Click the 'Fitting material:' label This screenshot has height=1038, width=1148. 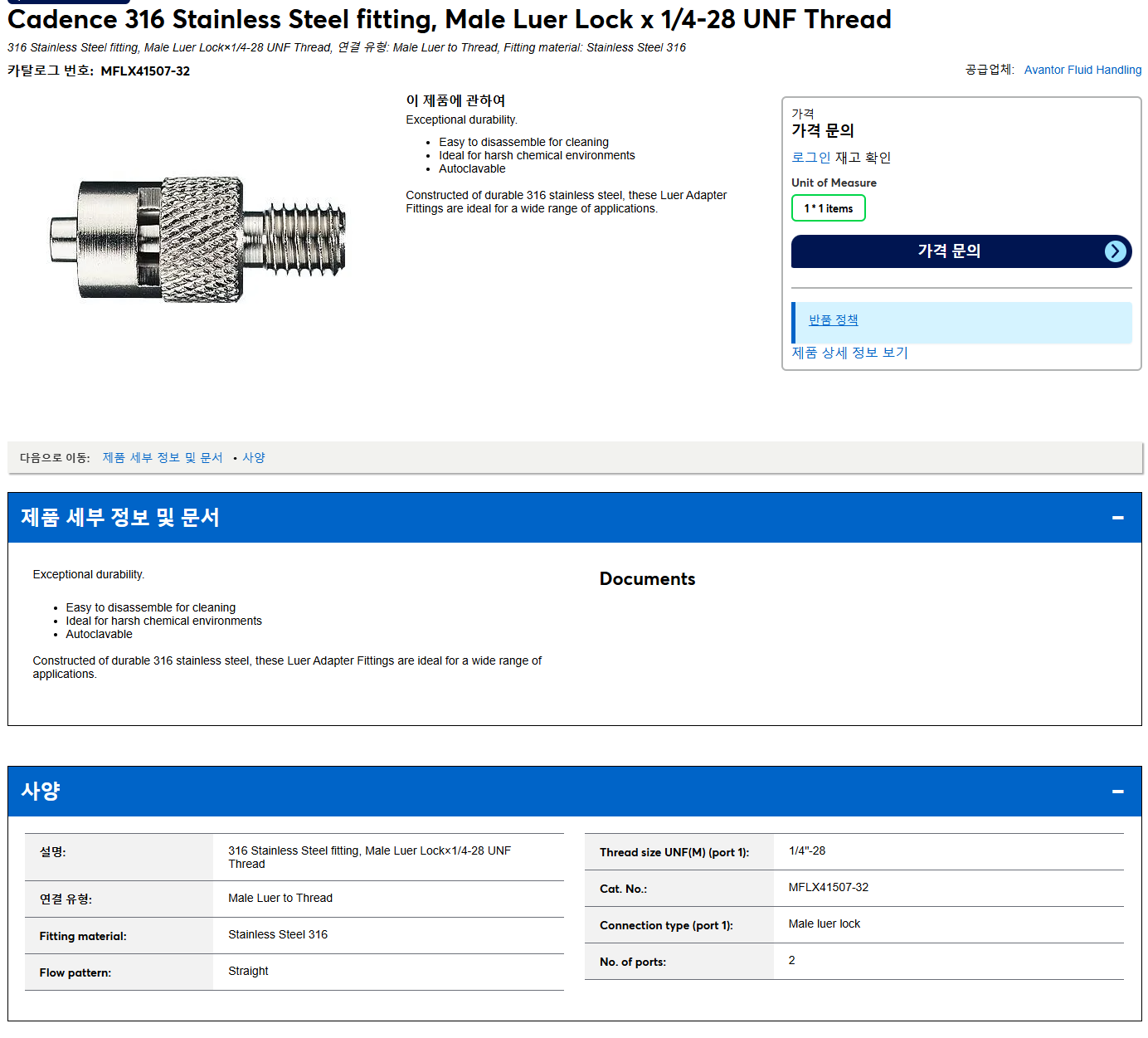point(83,937)
